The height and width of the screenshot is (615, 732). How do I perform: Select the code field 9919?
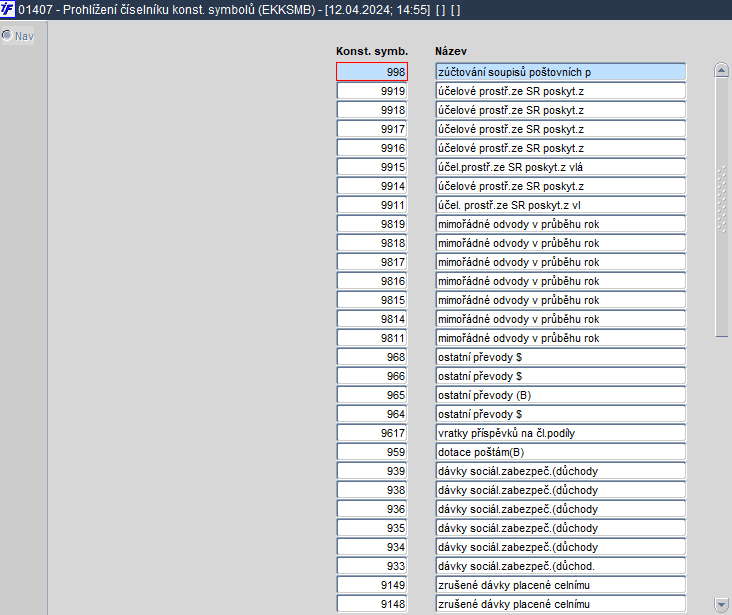pyautogui.click(x=372, y=91)
